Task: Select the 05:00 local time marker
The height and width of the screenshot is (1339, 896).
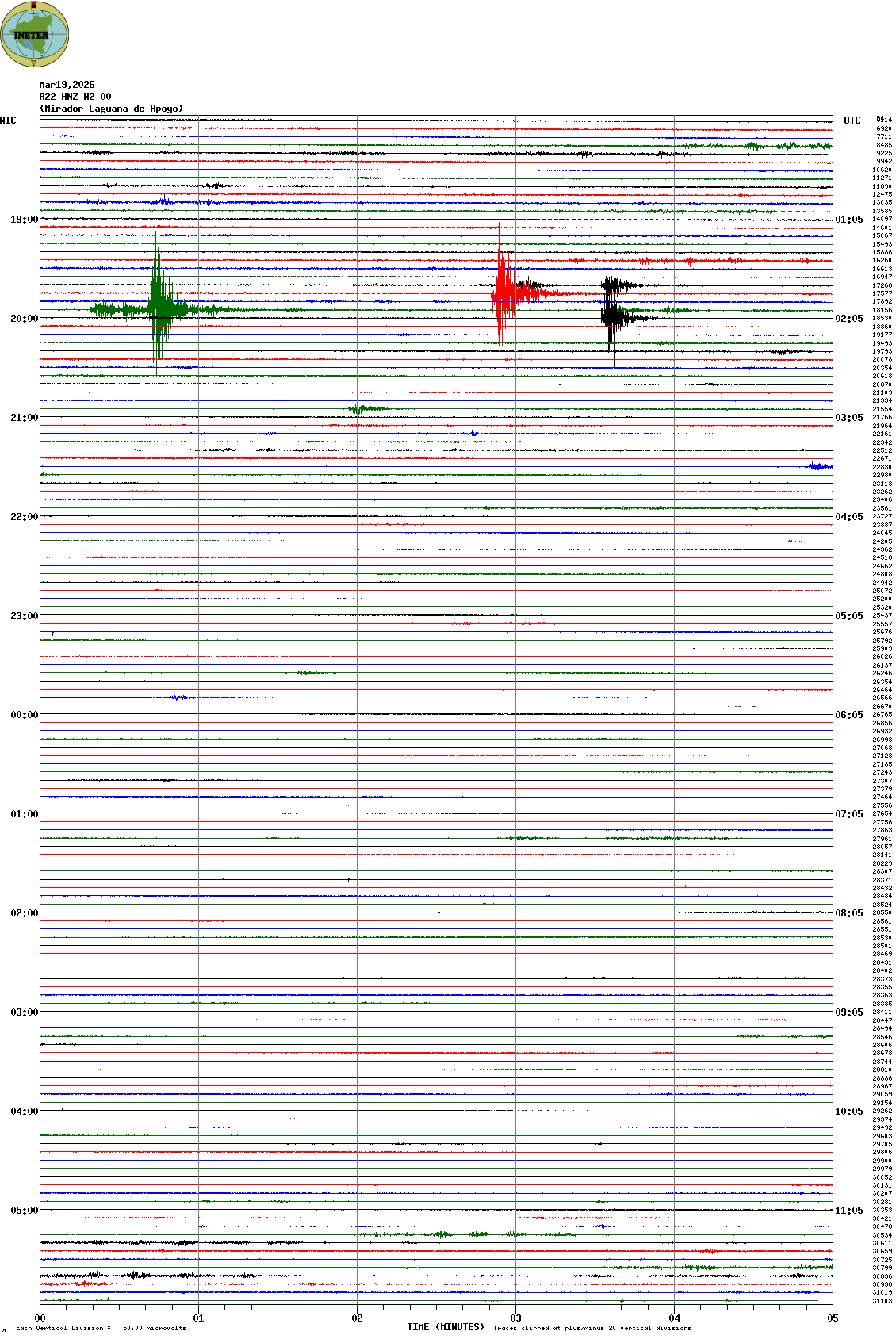Action: [x=24, y=1211]
